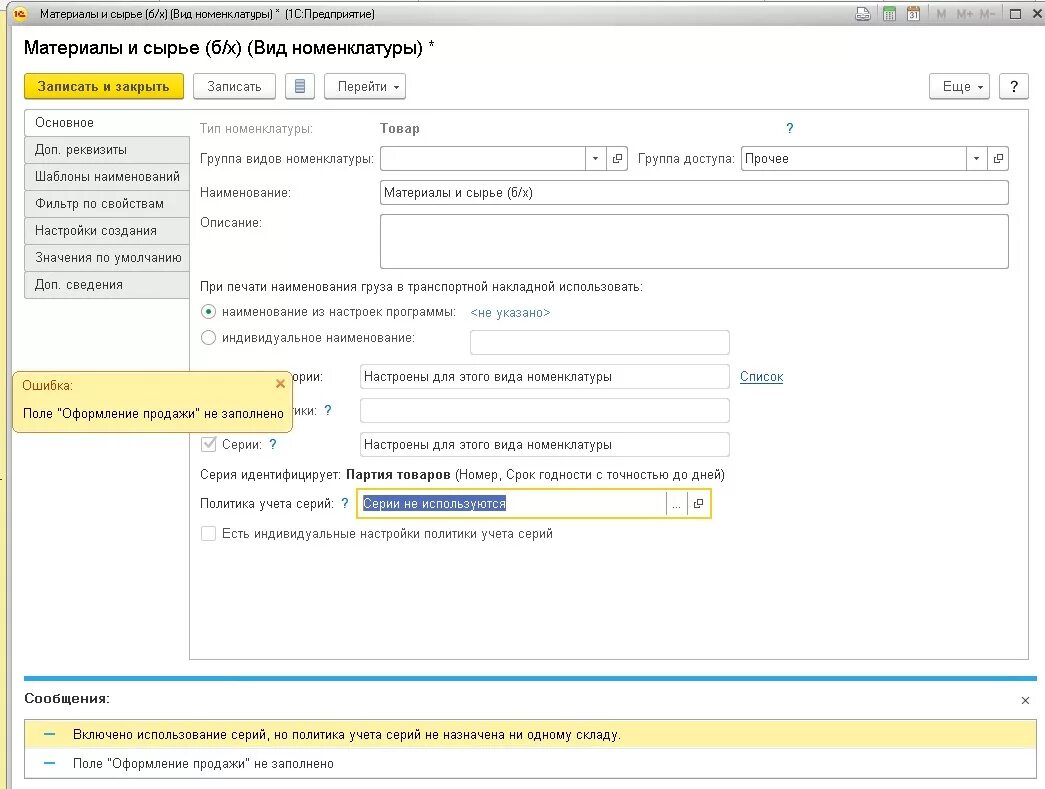Expand Группа видов номенклатуры dropdown

click(x=595, y=159)
